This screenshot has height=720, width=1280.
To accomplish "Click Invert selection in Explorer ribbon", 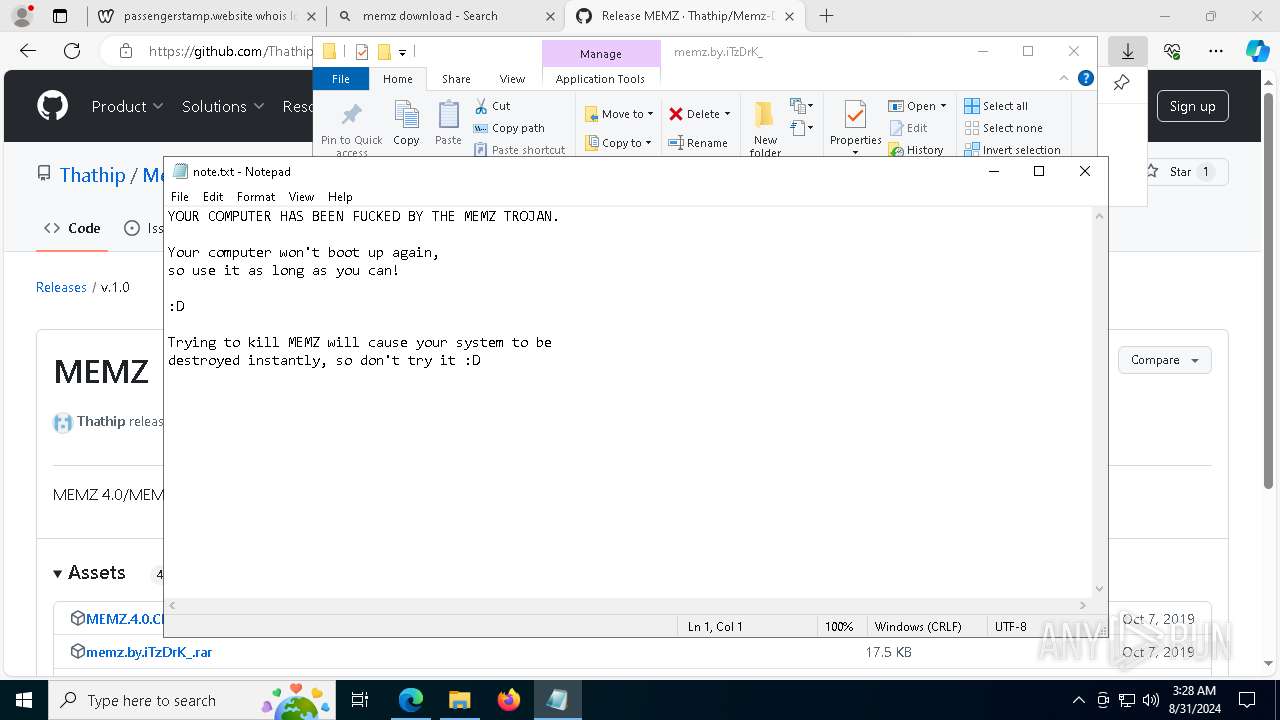I will click(x=1012, y=150).
